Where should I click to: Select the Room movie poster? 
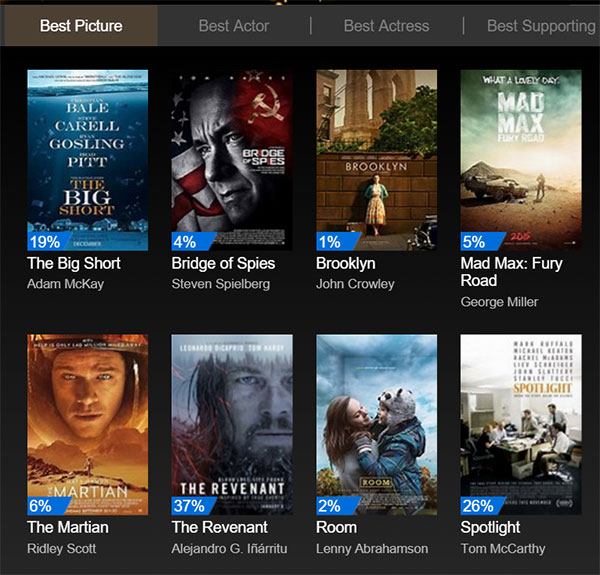pos(377,425)
